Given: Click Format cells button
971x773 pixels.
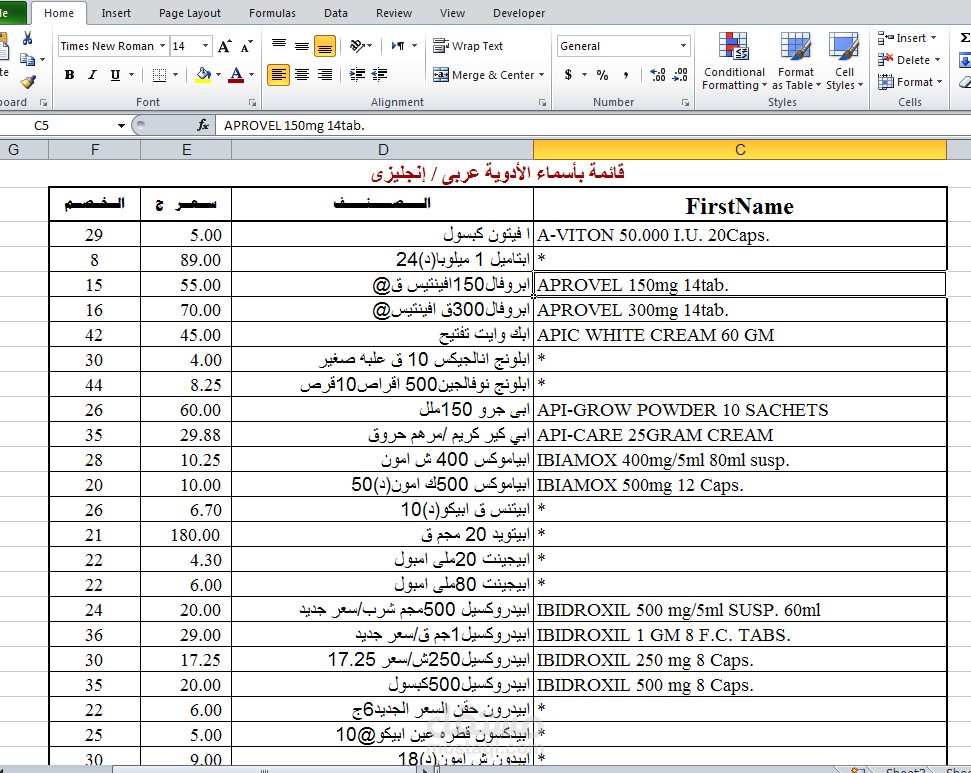Looking at the screenshot, I should click(910, 81).
